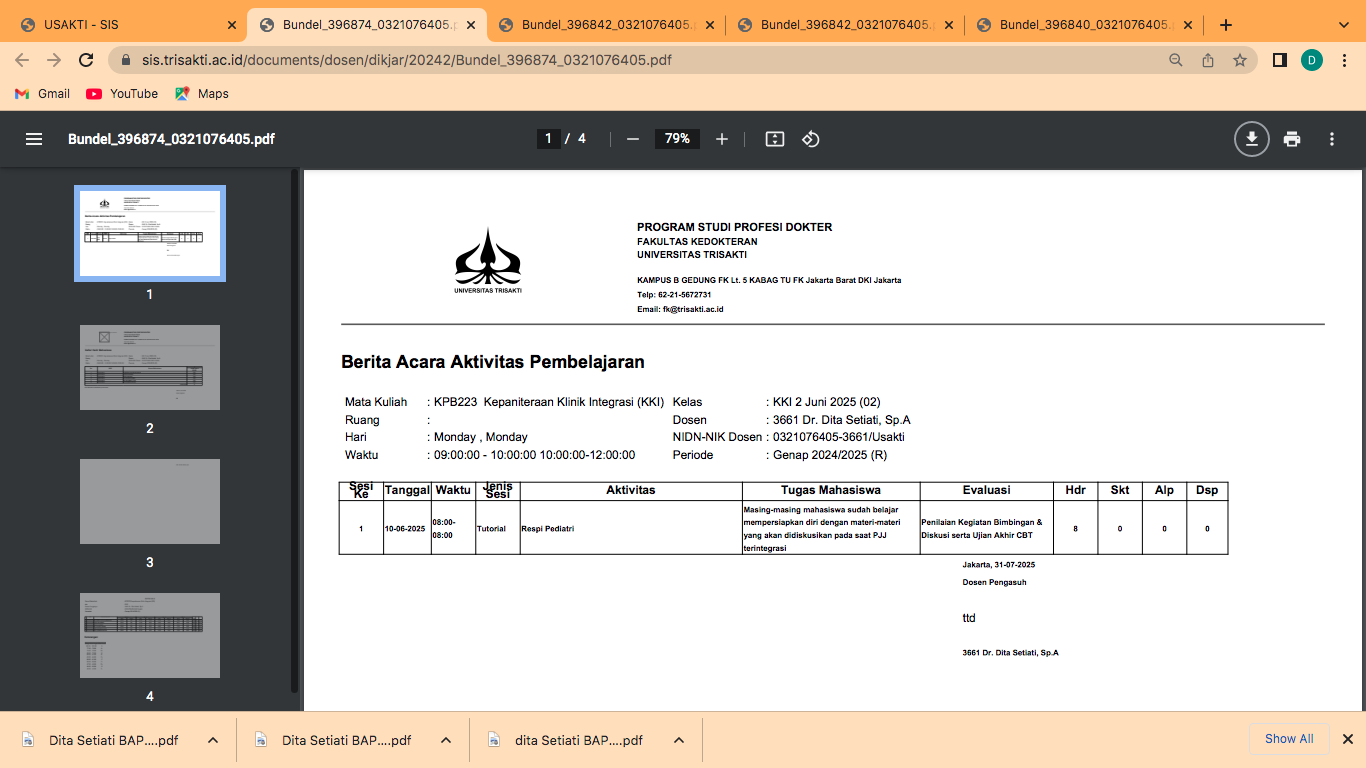Fit PDF page to width

(x=774, y=139)
